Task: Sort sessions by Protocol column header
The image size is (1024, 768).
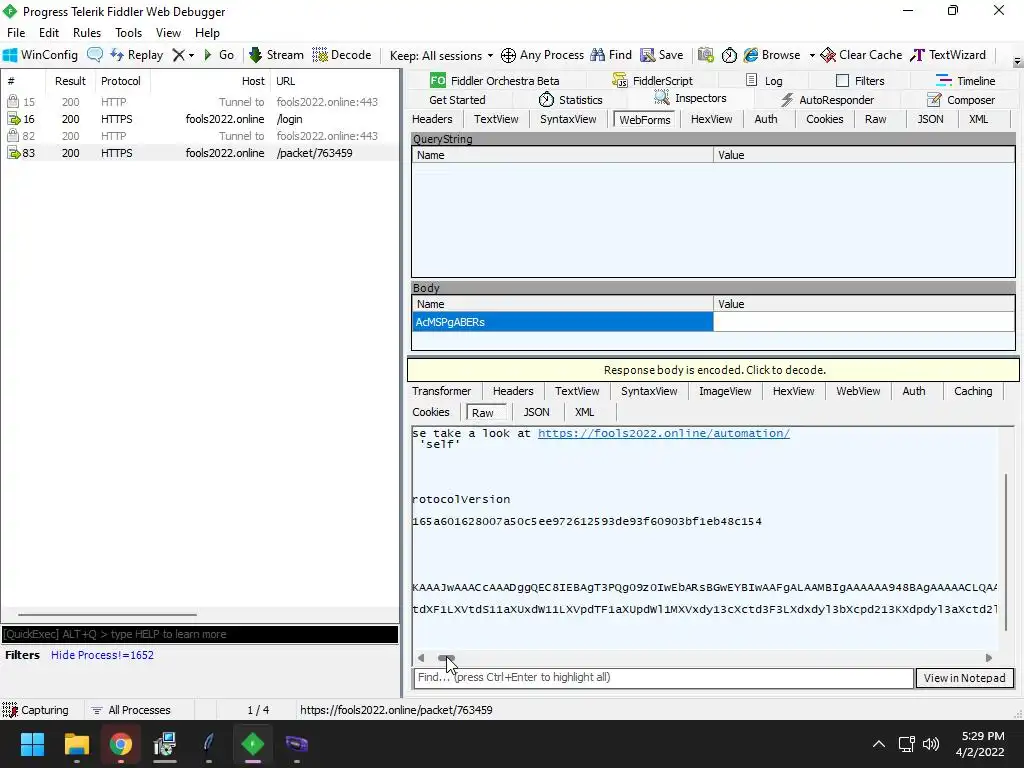Action: 121,81
